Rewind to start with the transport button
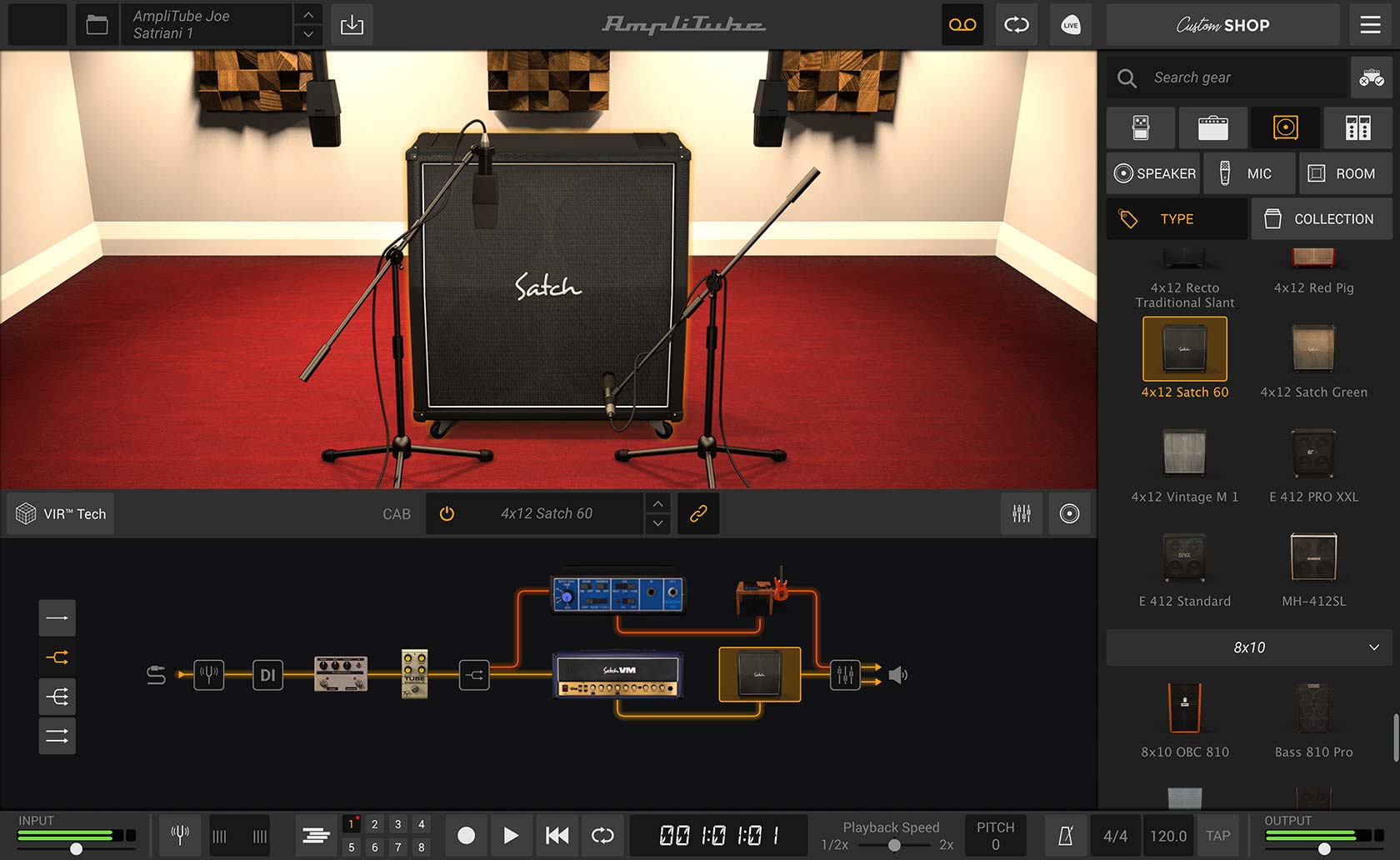 pyautogui.click(x=557, y=835)
